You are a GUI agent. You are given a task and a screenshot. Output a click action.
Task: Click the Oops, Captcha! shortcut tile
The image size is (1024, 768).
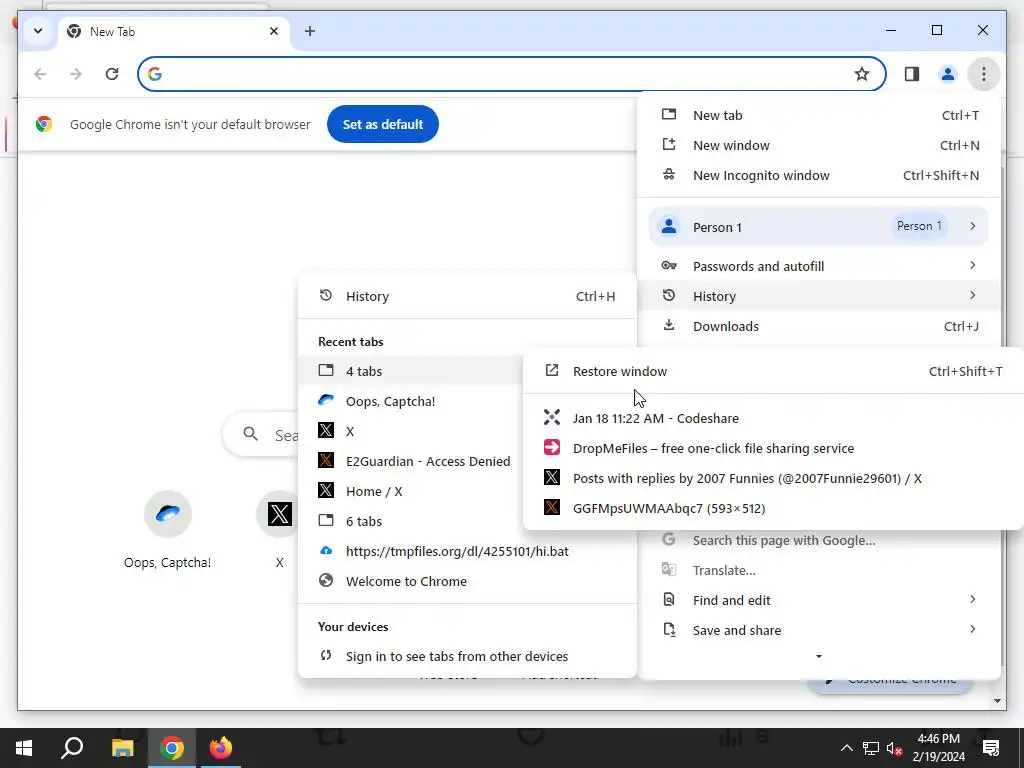click(167, 530)
